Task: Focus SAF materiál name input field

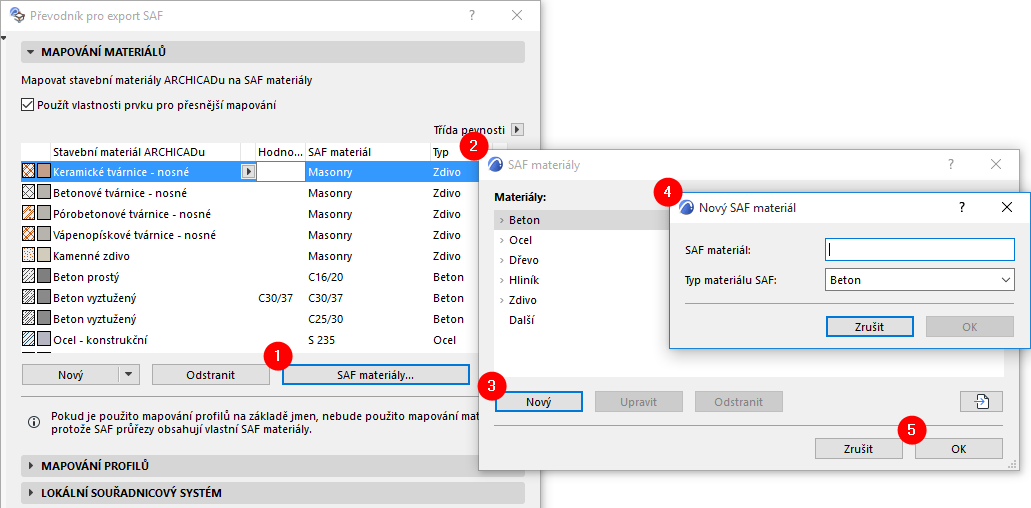Action: click(x=919, y=250)
